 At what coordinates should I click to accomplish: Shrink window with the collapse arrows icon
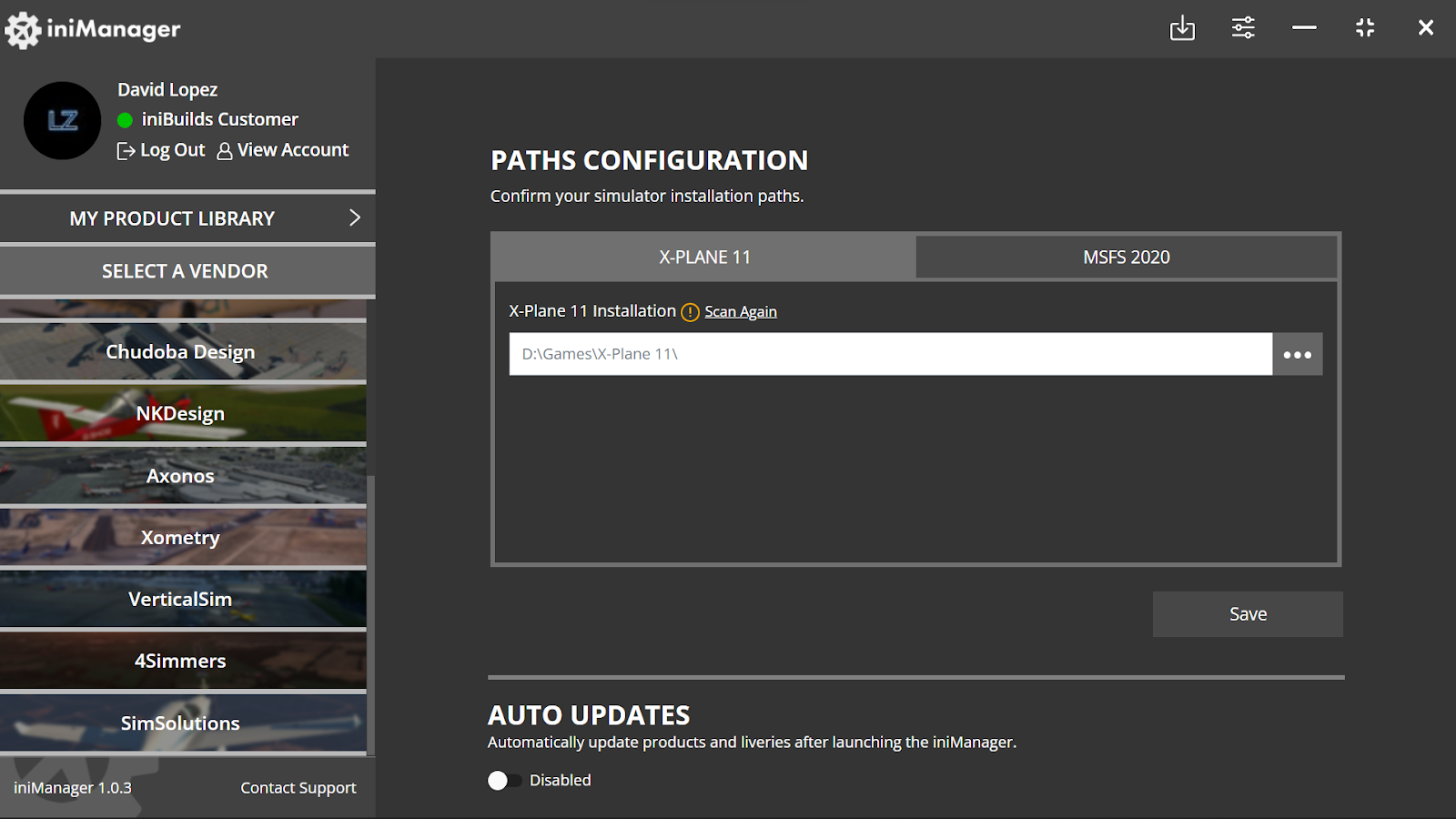[x=1365, y=28]
